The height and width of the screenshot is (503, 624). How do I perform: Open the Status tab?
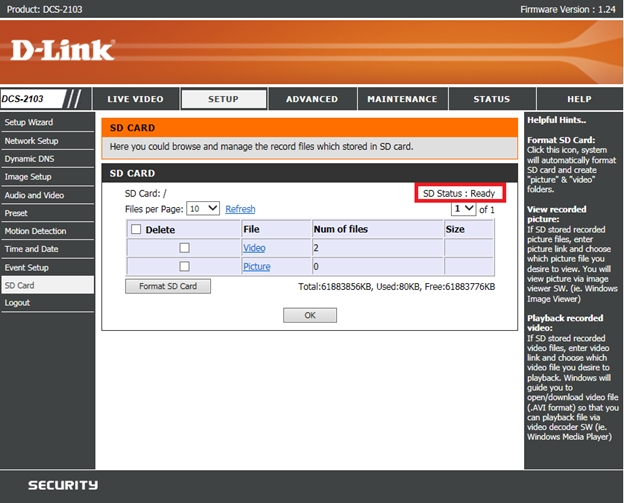pyautogui.click(x=491, y=99)
